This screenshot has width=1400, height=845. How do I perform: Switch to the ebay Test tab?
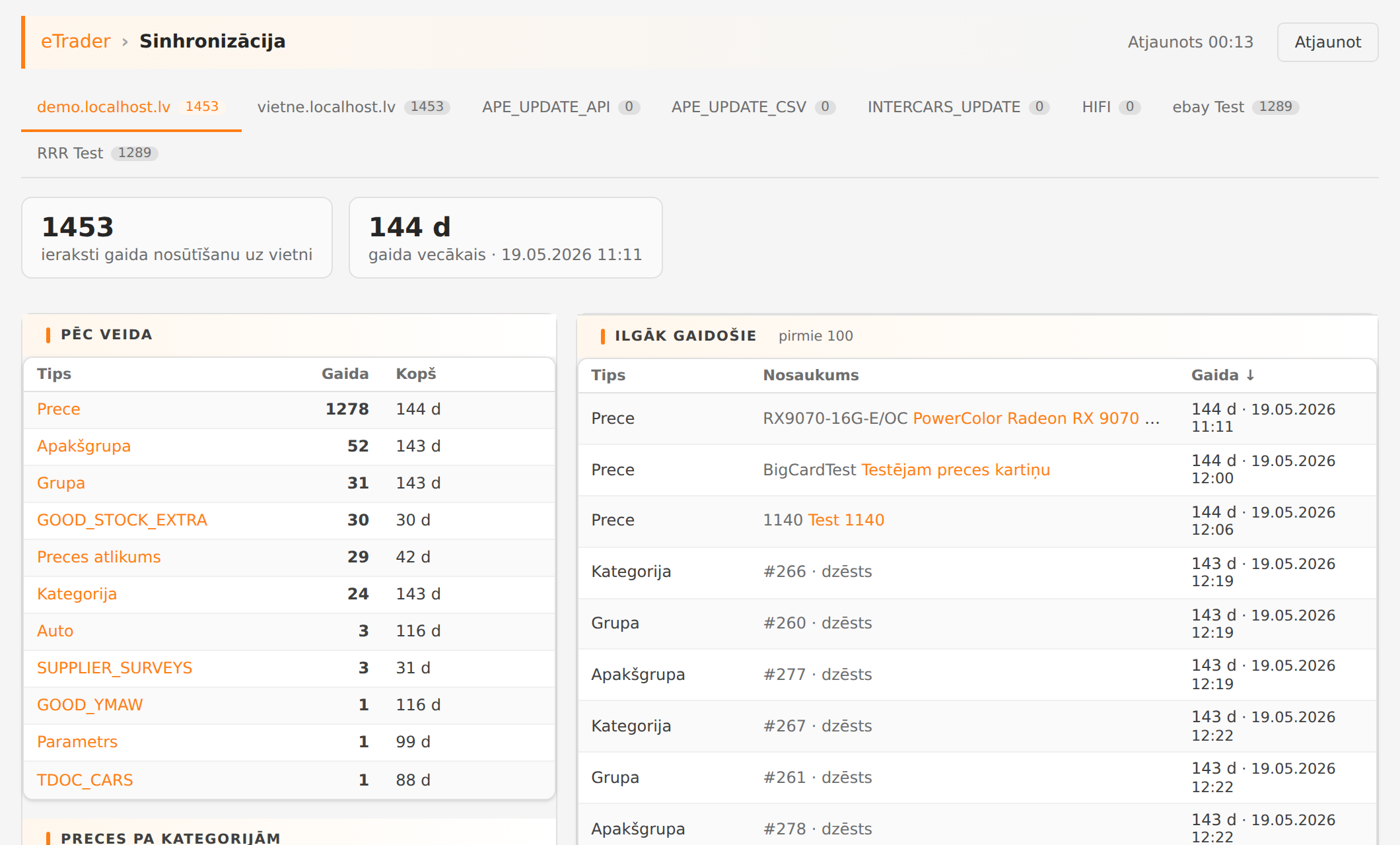point(1236,107)
